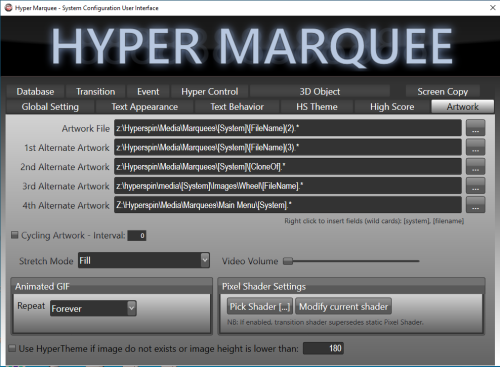Image resolution: width=500 pixels, height=367 pixels.
Task: Click Modify current shader button
Action: click(343, 306)
